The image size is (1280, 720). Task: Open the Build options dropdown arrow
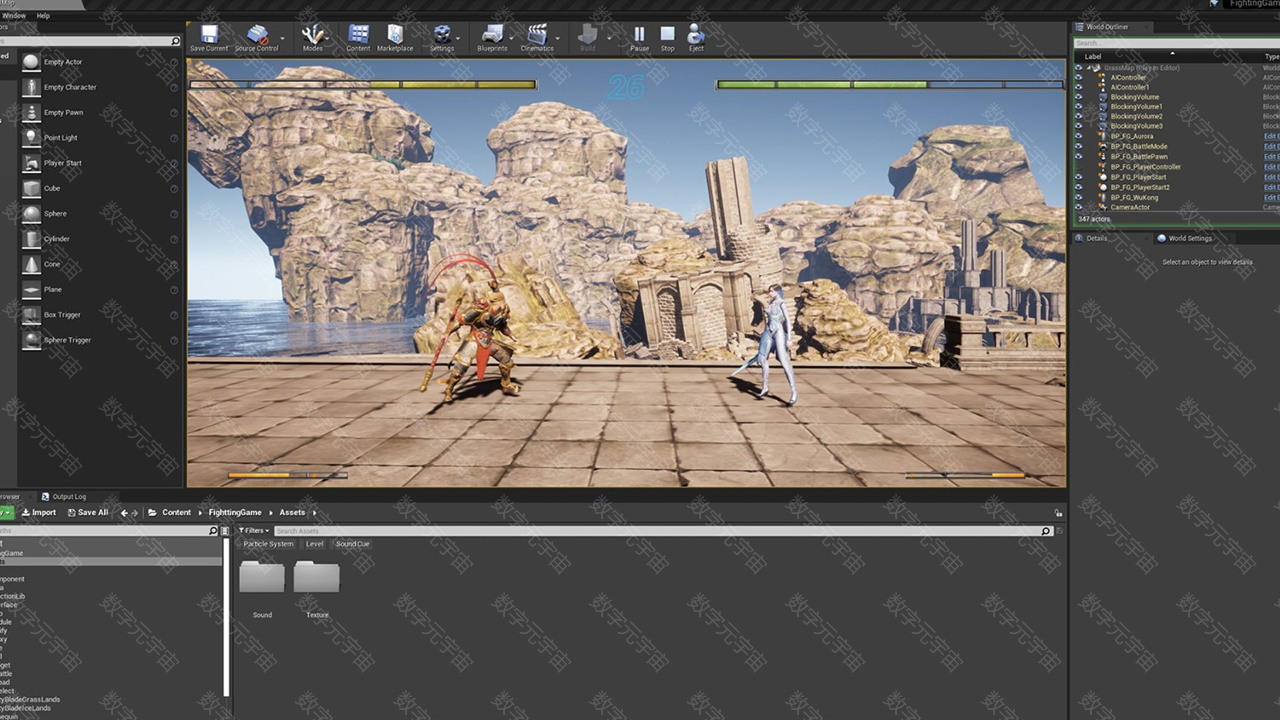[609, 38]
